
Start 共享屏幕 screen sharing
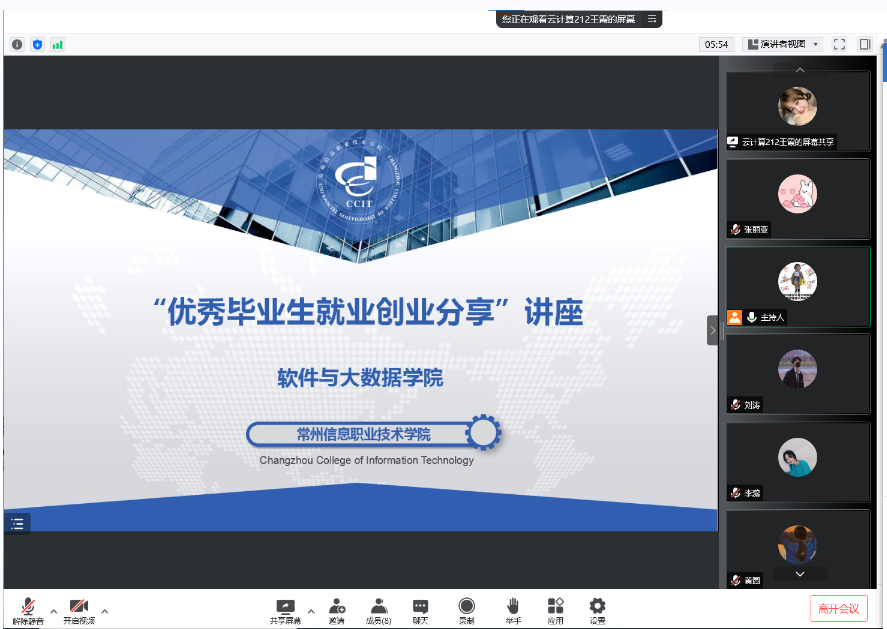coord(285,611)
